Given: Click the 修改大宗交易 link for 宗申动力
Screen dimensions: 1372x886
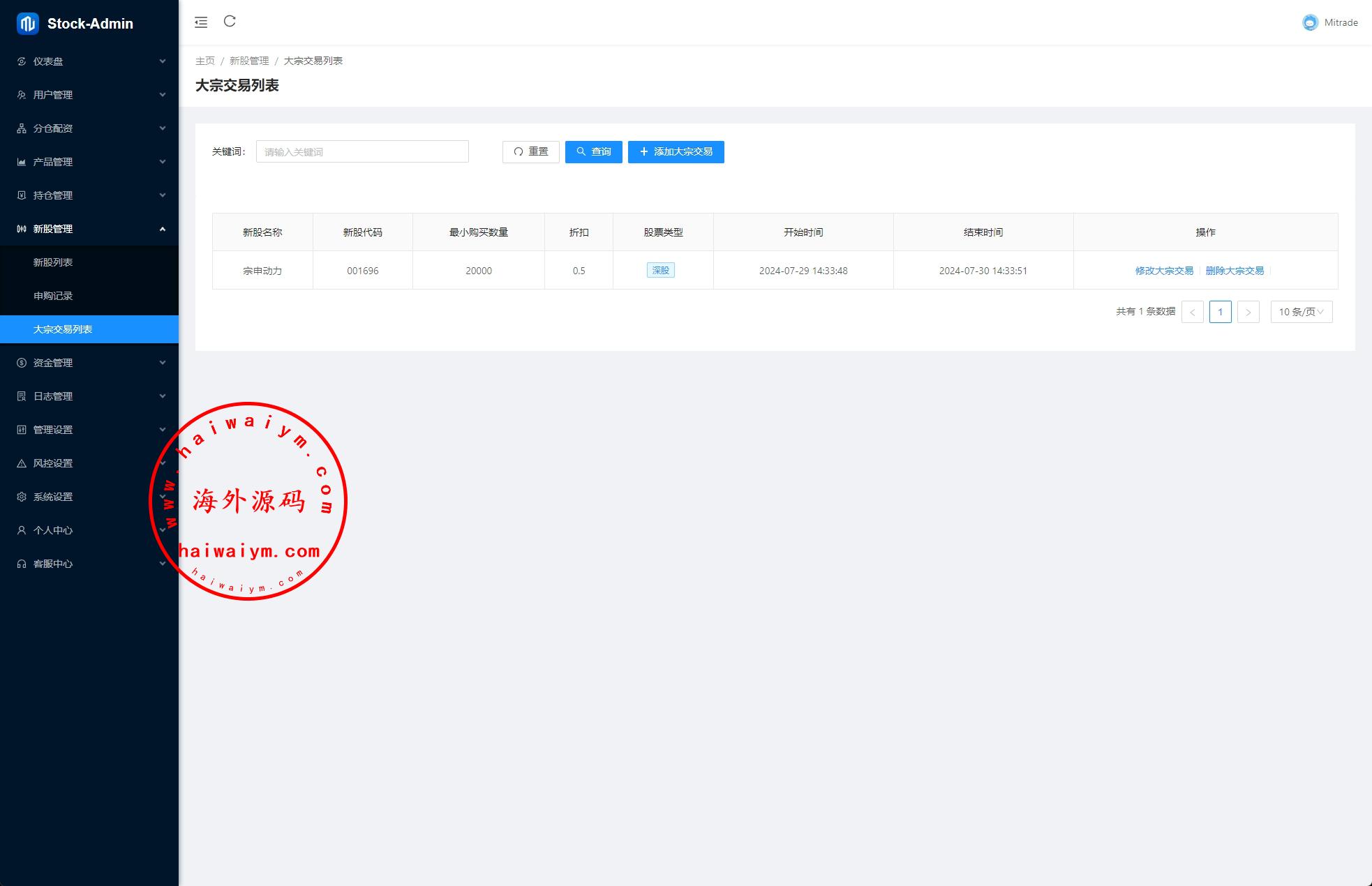Looking at the screenshot, I should pyautogui.click(x=1163, y=271).
